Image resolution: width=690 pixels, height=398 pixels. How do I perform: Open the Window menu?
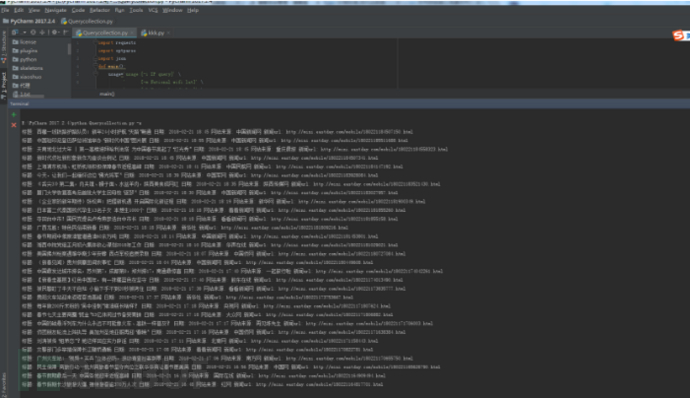click(172, 10)
